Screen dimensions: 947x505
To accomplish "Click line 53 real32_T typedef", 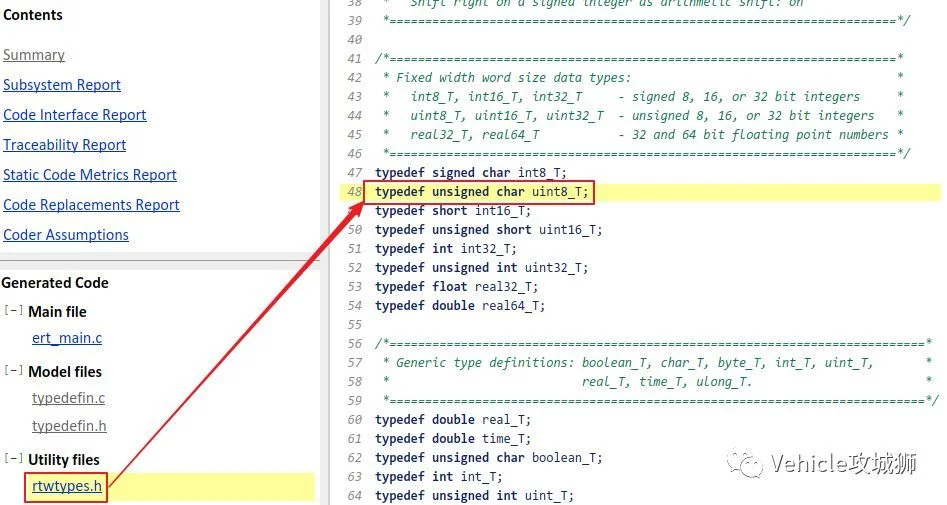I will point(457,287).
